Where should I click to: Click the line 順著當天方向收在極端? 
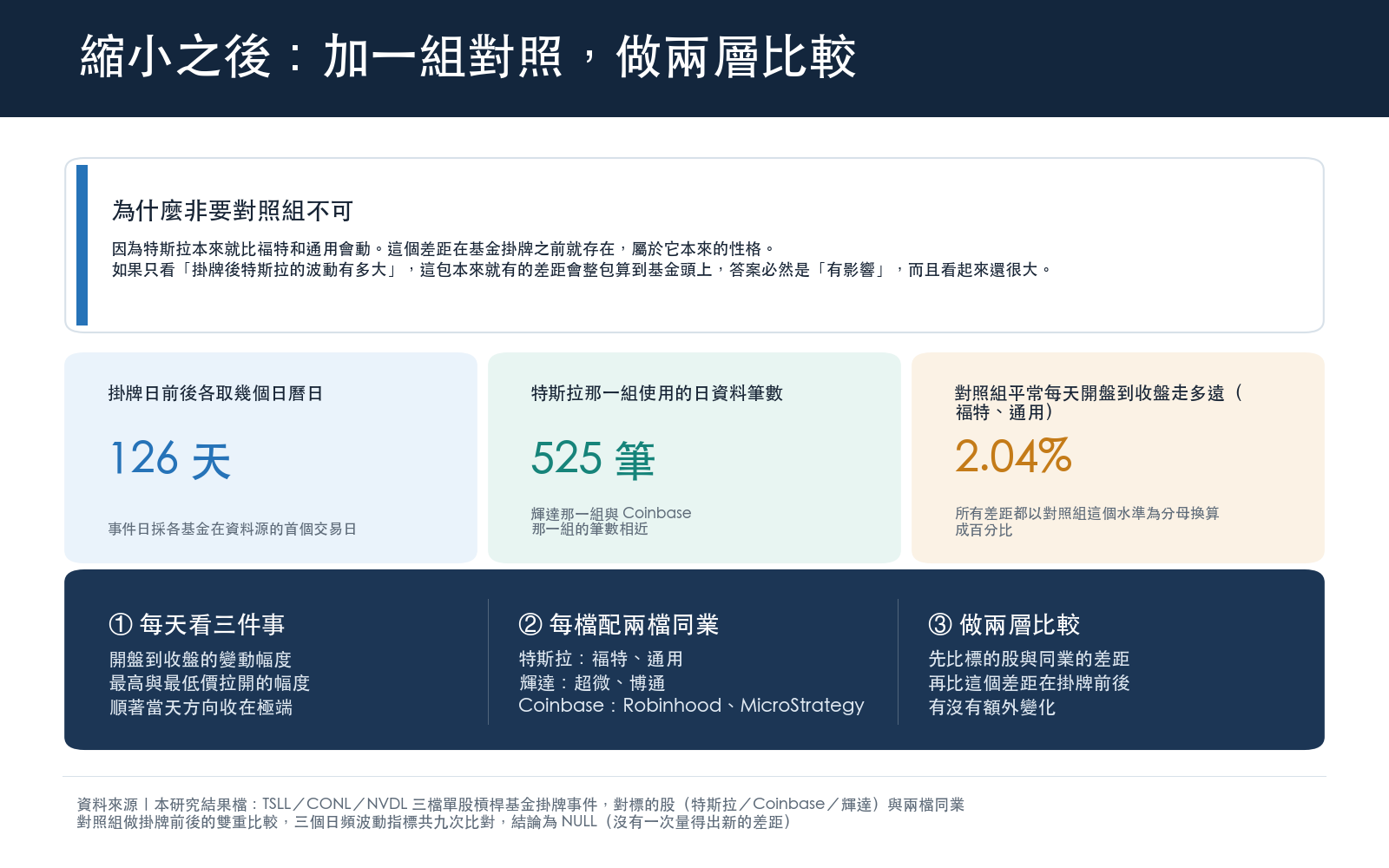(201, 707)
